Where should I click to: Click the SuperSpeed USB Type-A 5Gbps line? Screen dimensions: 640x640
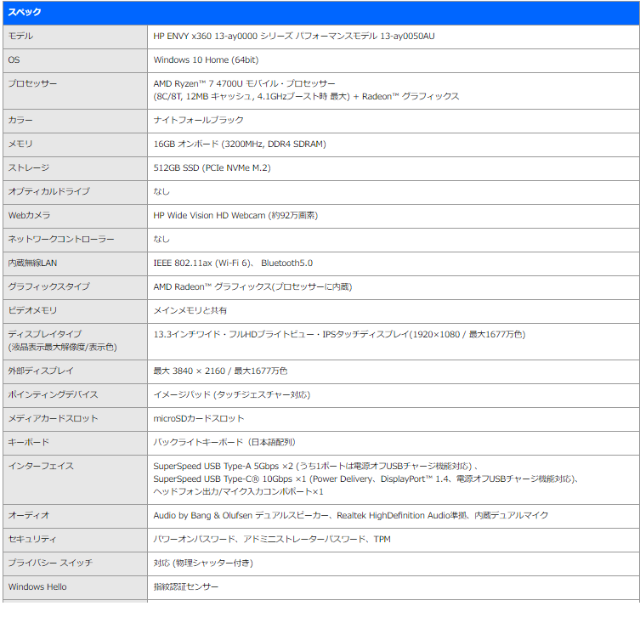tap(316, 466)
